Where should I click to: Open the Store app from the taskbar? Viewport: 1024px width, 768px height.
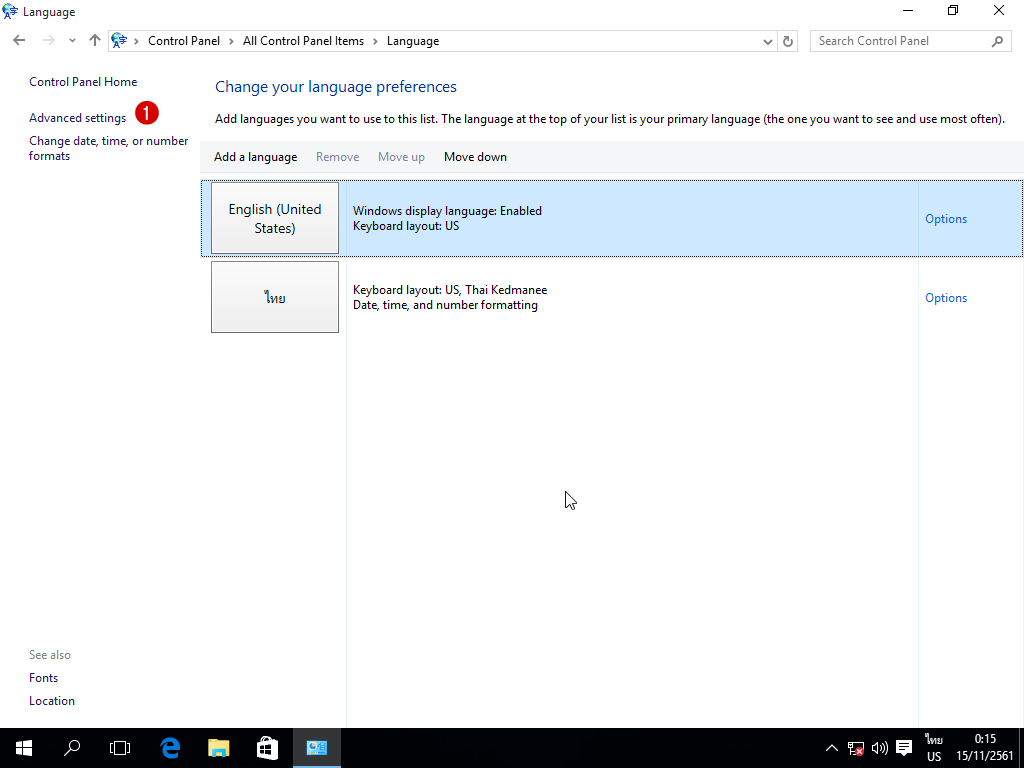(x=267, y=747)
